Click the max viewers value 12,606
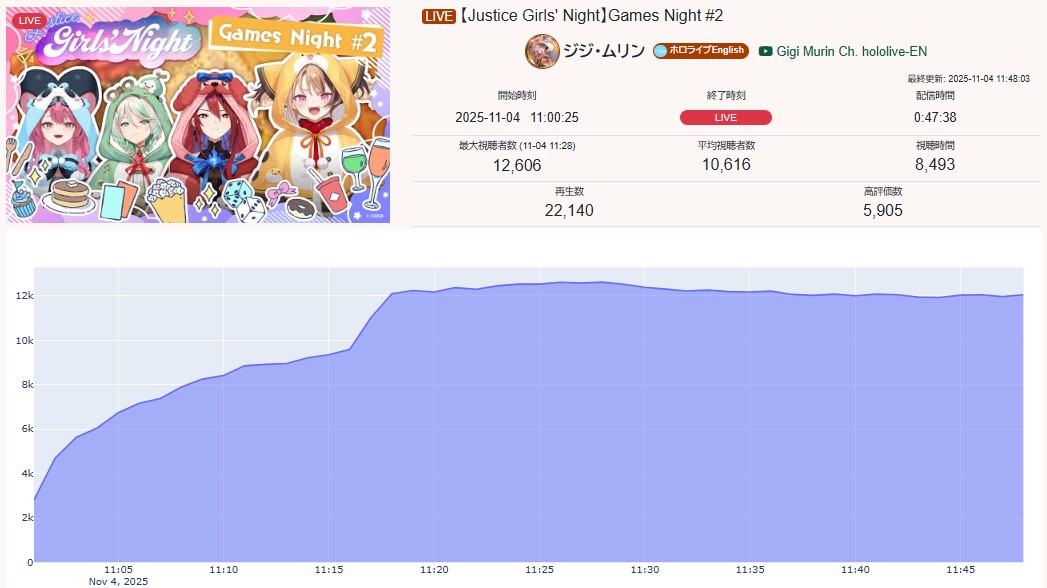Image resolution: width=1047 pixels, height=588 pixels. [x=517, y=166]
